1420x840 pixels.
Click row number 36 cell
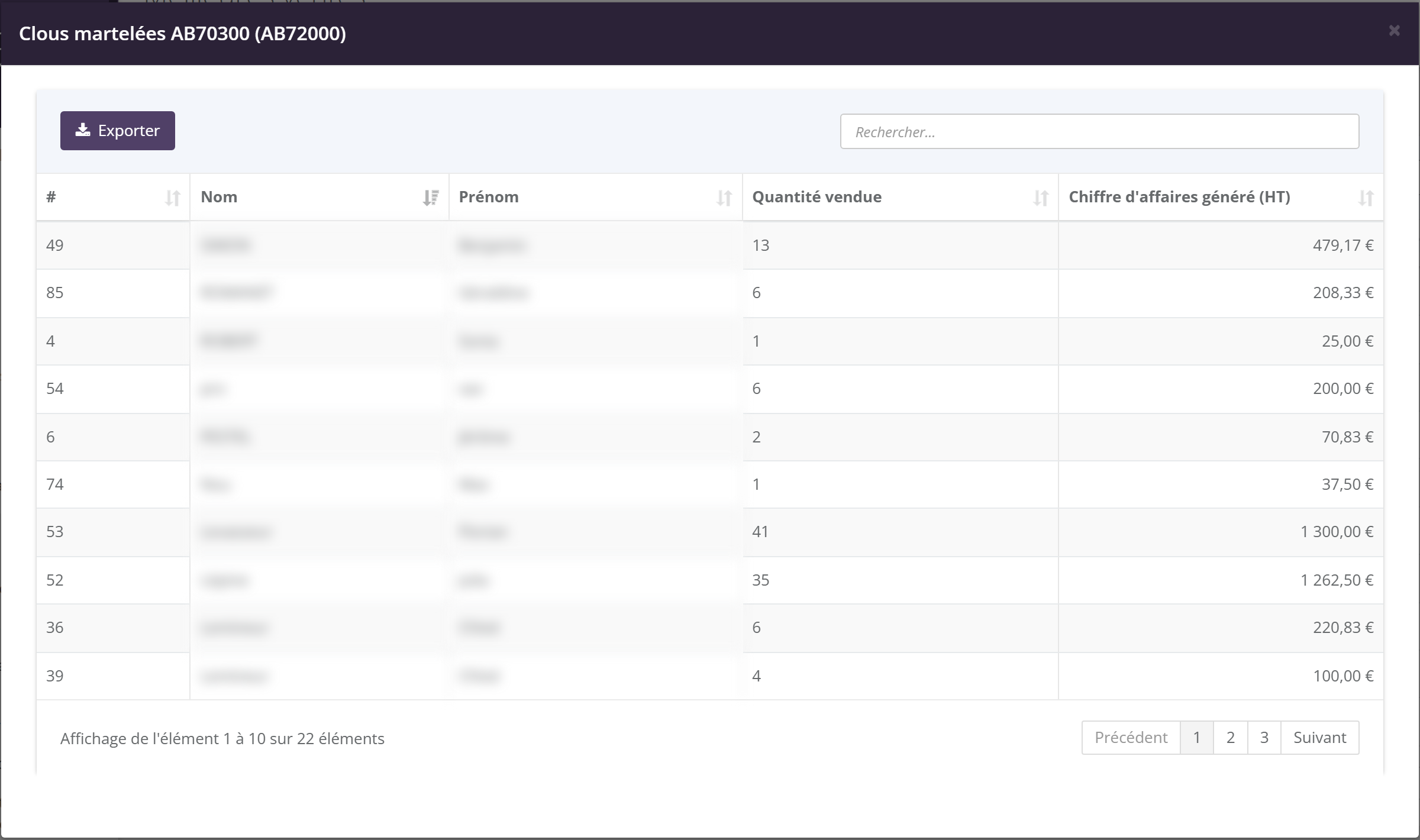[x=113, y=628]
